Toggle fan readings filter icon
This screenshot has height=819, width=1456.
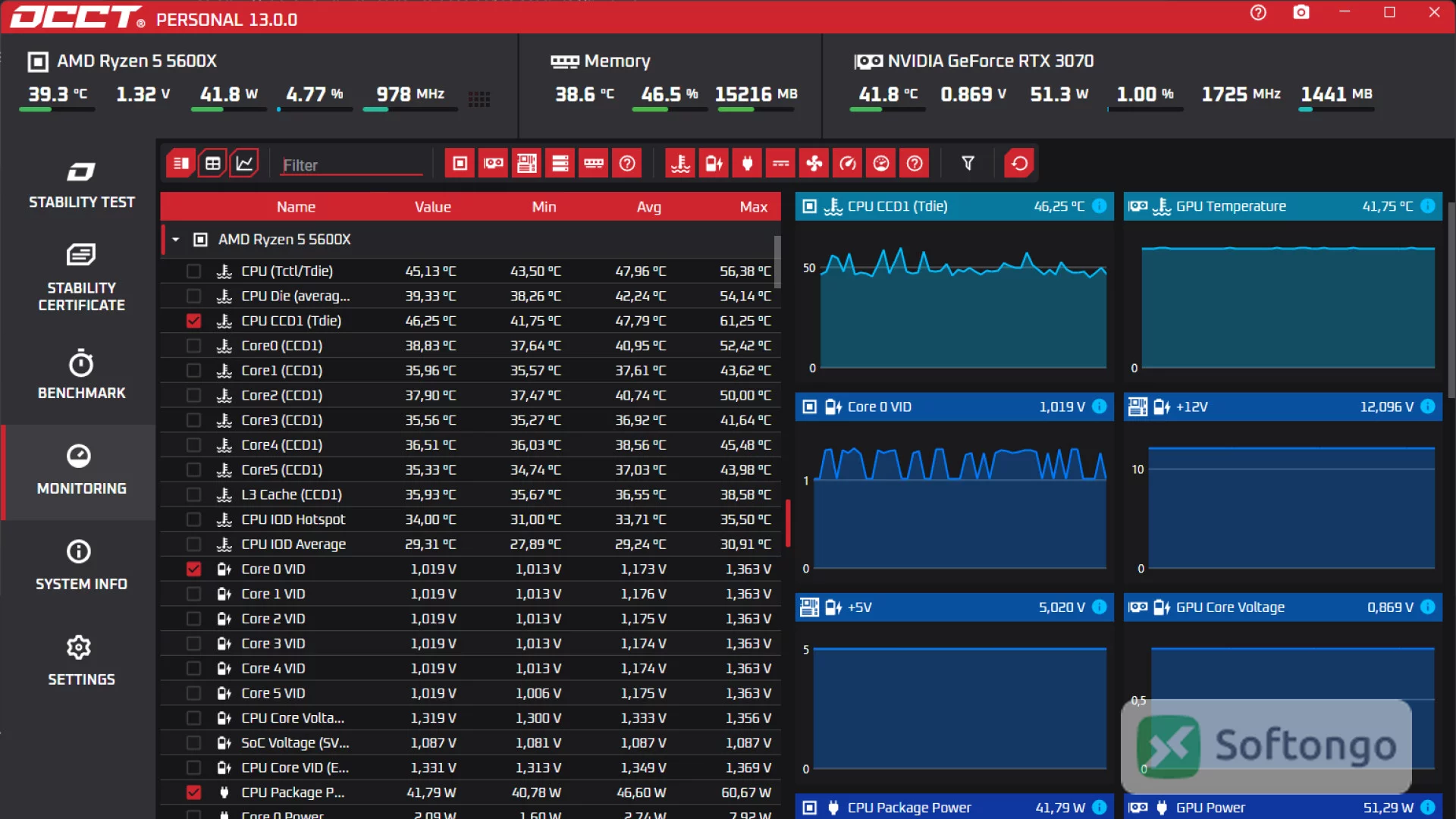[814, 163]
